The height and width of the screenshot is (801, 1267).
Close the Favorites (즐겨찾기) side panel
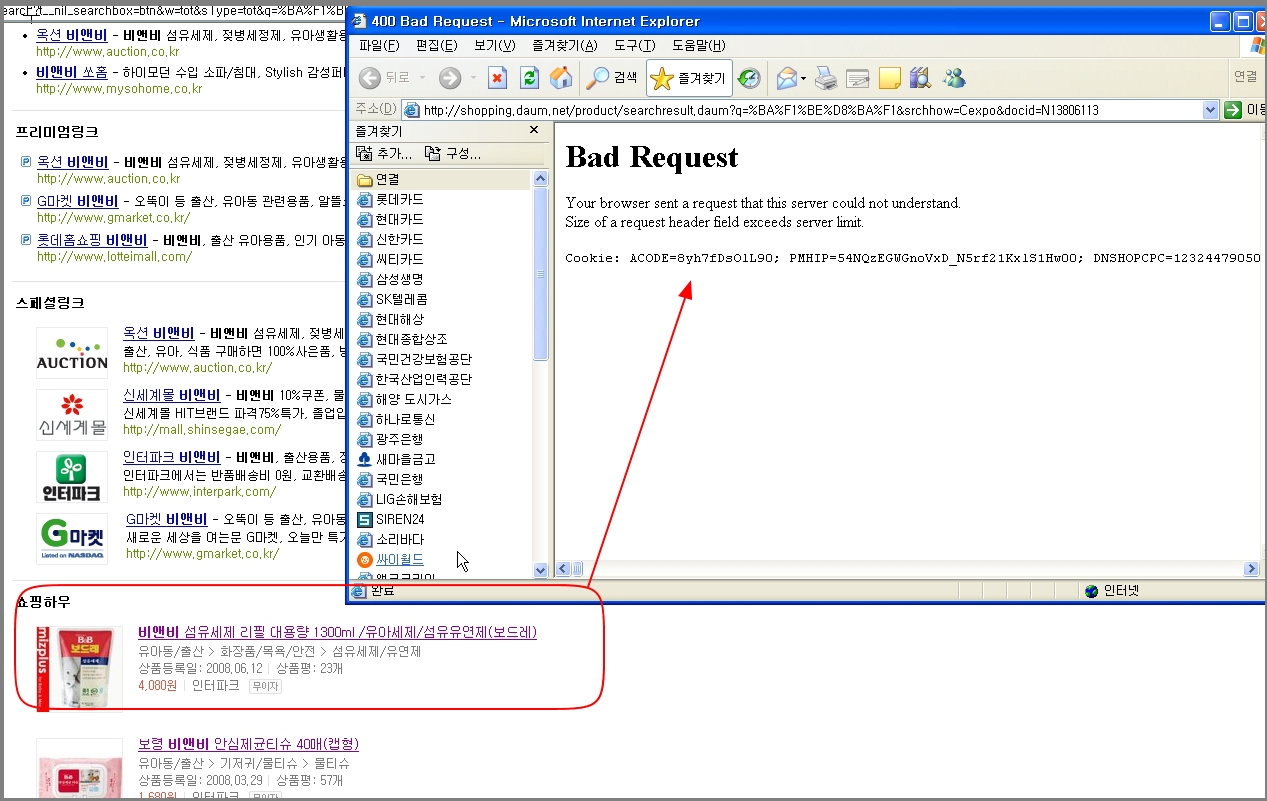534,130
